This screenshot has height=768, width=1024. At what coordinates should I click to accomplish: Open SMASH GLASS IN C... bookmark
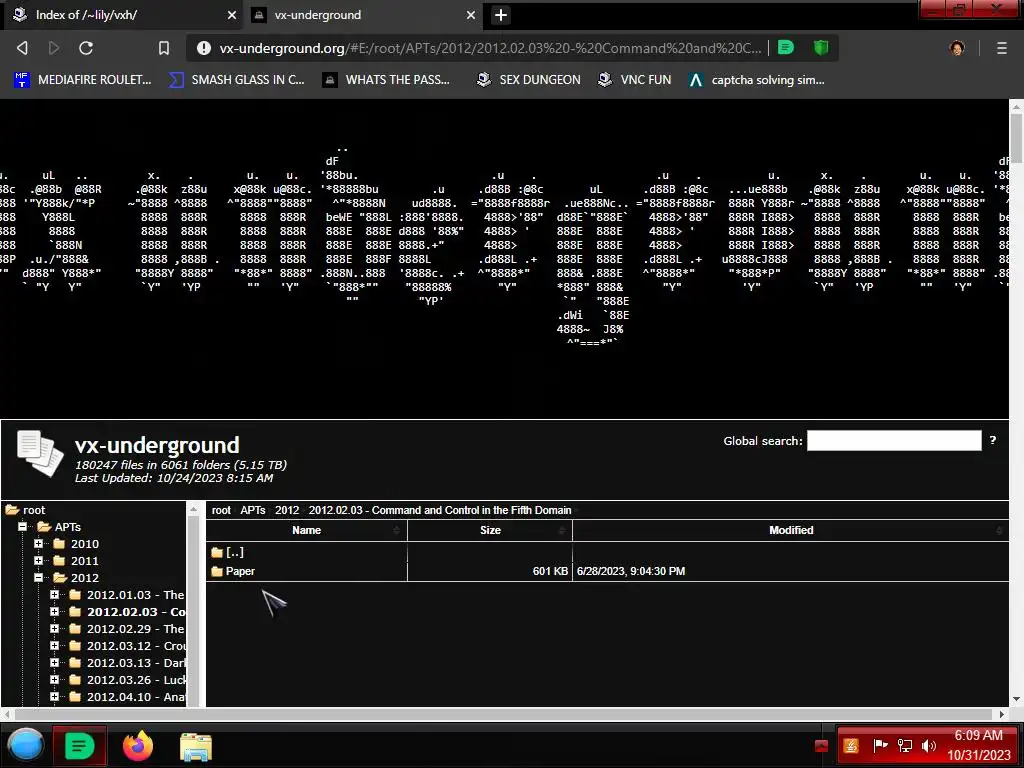pos(237,80)
